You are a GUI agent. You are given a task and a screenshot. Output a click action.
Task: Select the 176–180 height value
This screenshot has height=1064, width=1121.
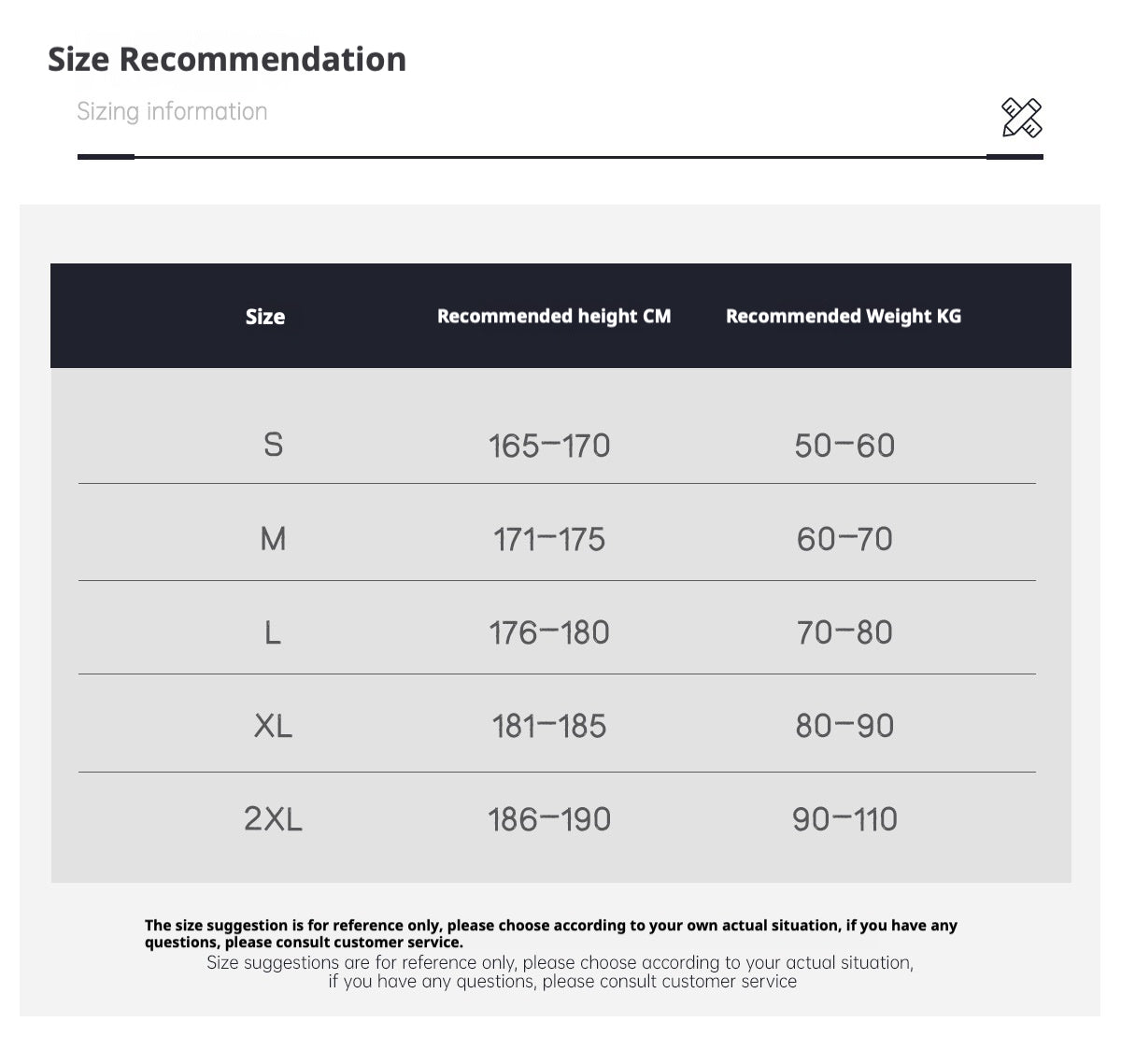pos(549,632)
